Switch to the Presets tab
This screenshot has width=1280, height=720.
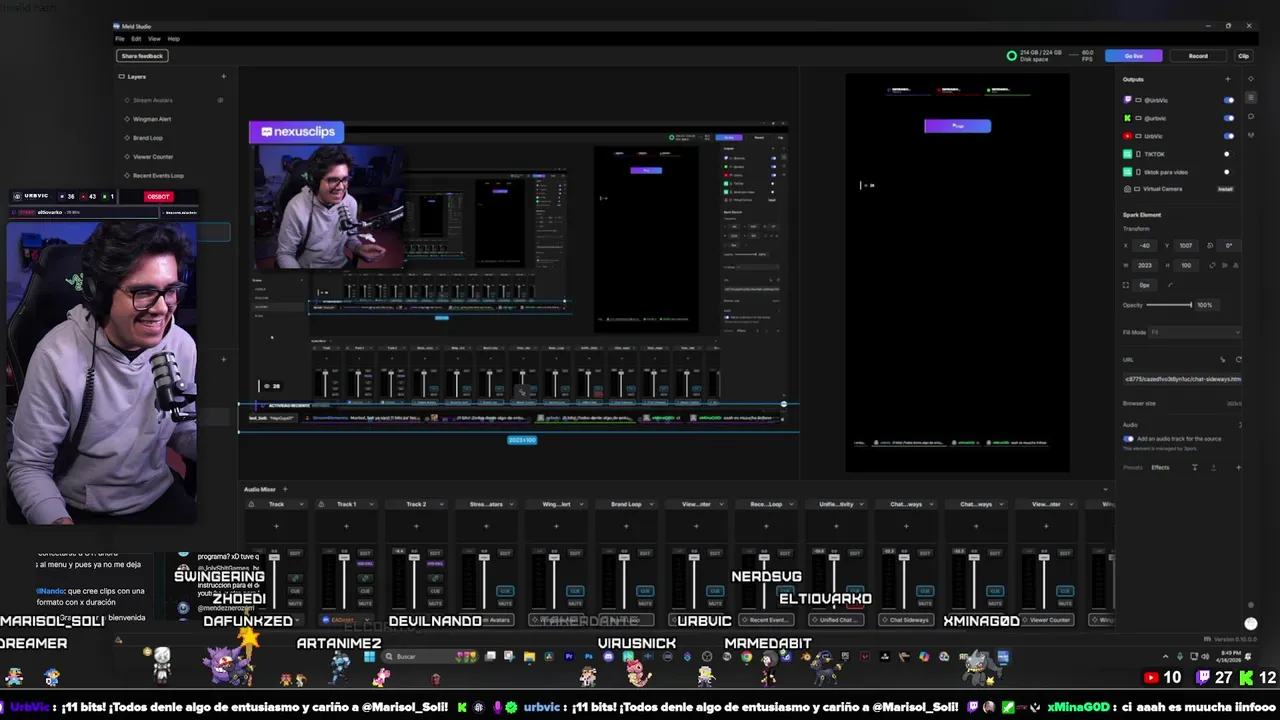pyautogui.click(x=1132, y=468)
